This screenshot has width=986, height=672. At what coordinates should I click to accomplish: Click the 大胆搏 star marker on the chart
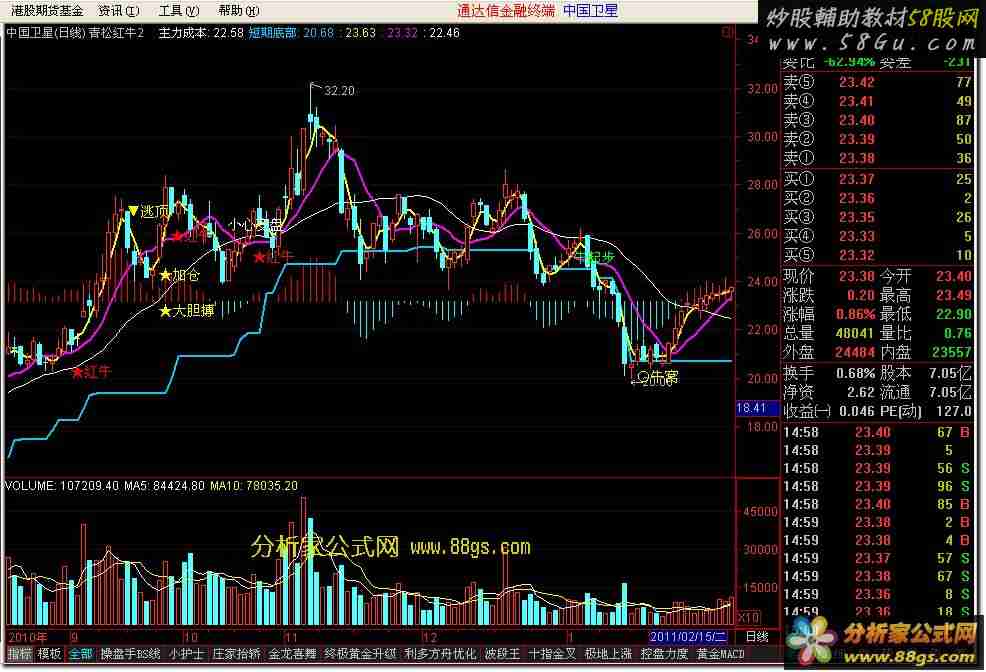pos(165,311)
